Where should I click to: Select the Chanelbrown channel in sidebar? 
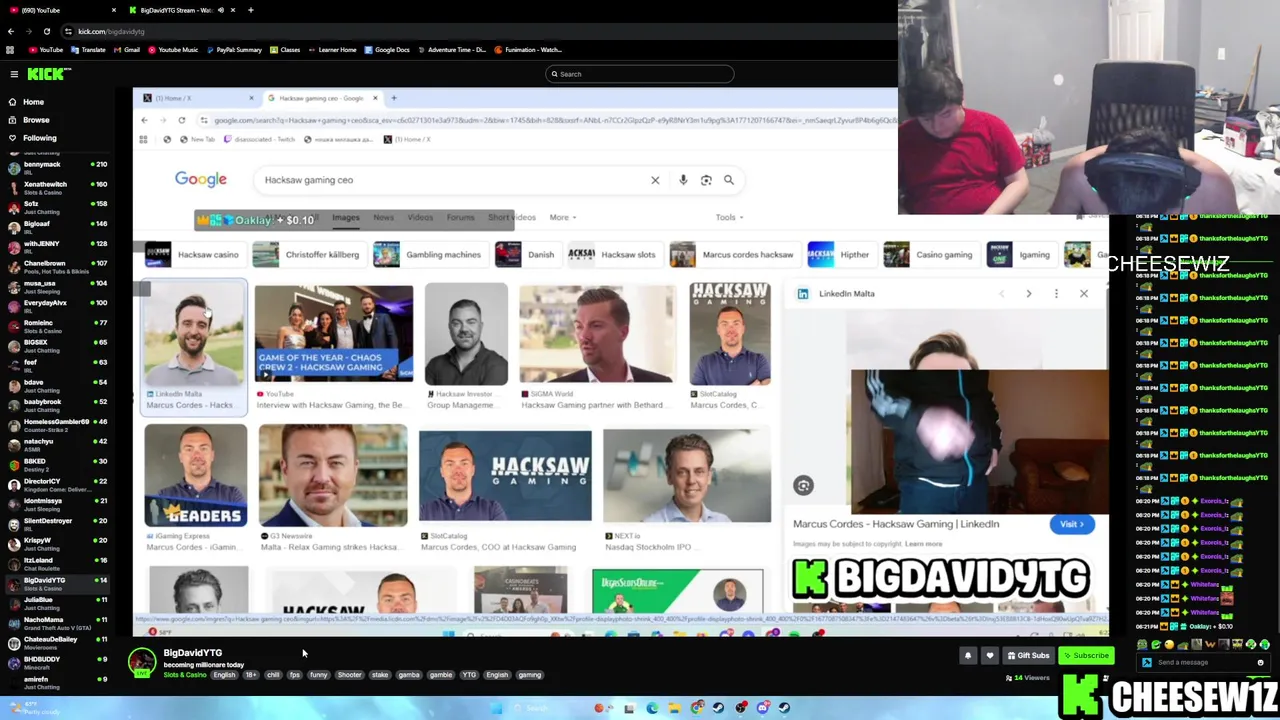[x=55, y=266]
